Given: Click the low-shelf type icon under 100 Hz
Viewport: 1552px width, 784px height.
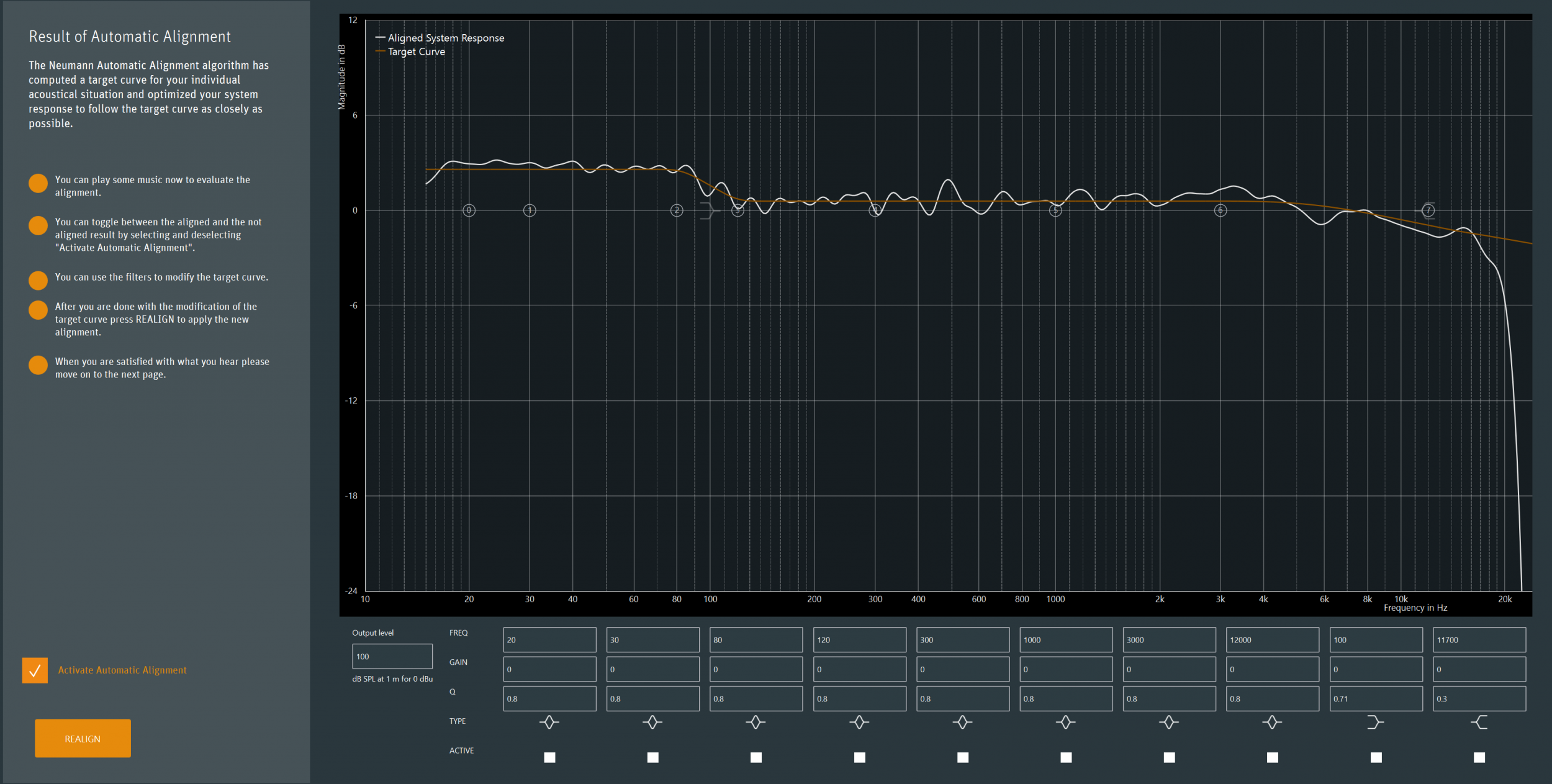Looking at the screenshot, I should 1376,722.
